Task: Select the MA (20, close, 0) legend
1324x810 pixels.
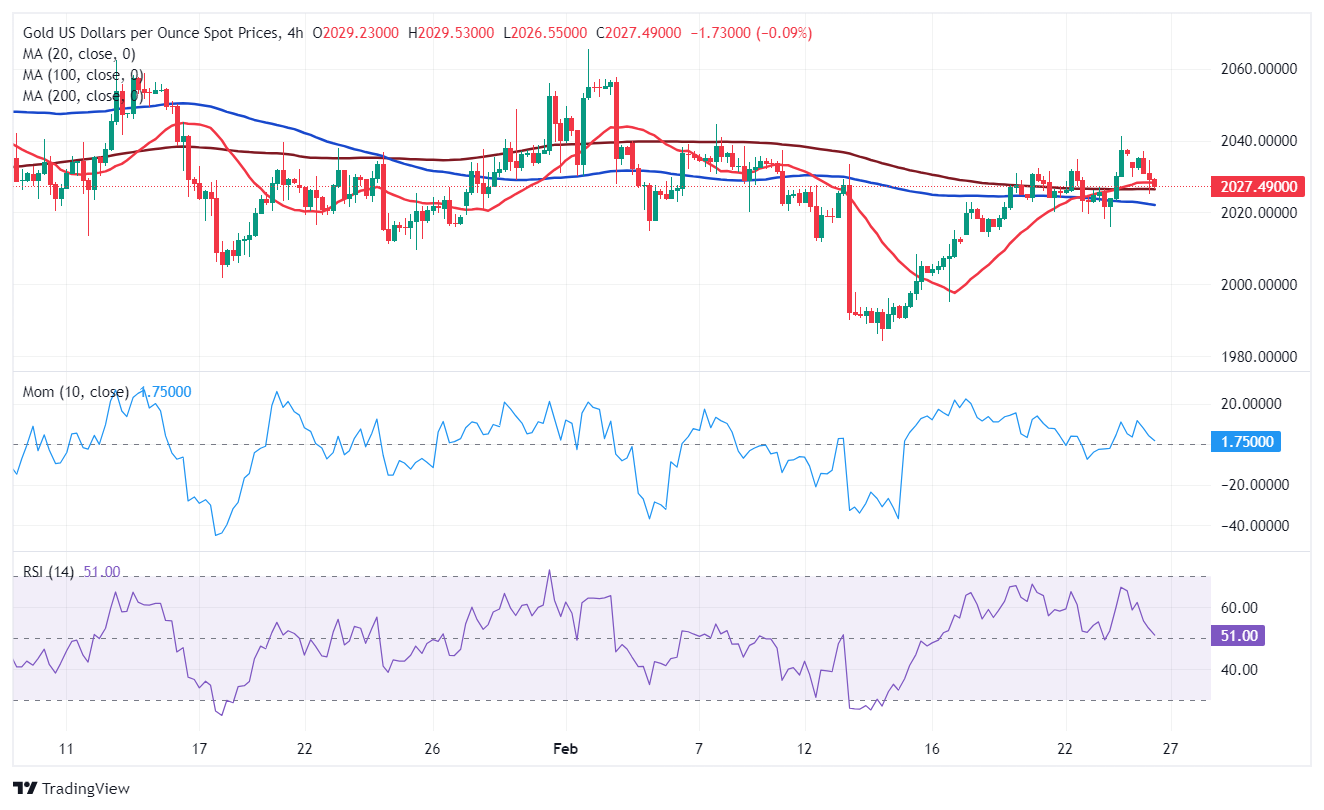Action: coord(79,54)
